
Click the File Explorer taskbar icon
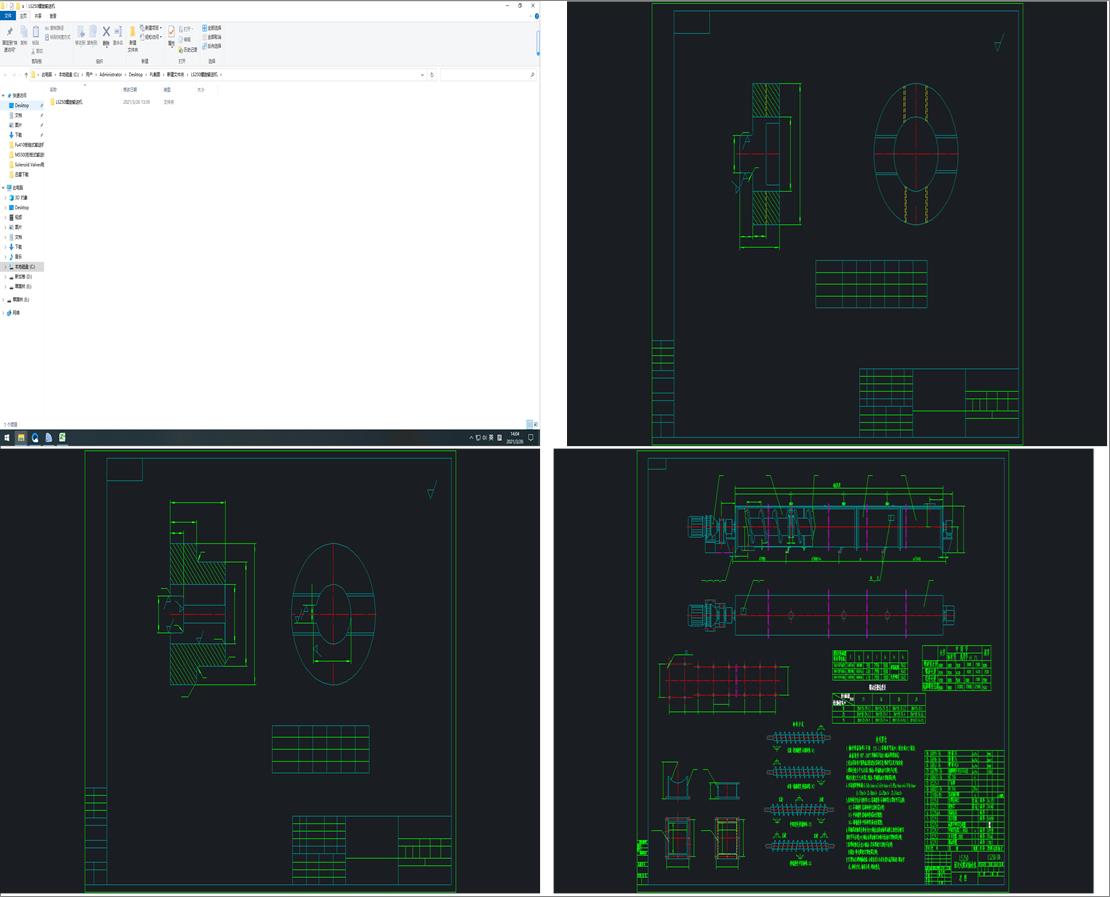(21, 438)
